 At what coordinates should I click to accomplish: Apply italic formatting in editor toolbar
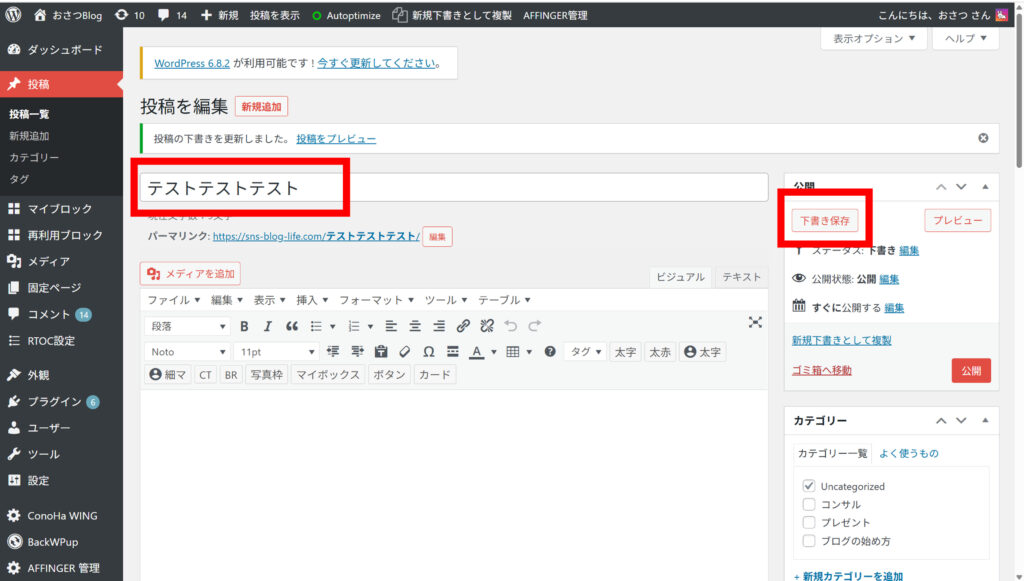coord(267,326)
